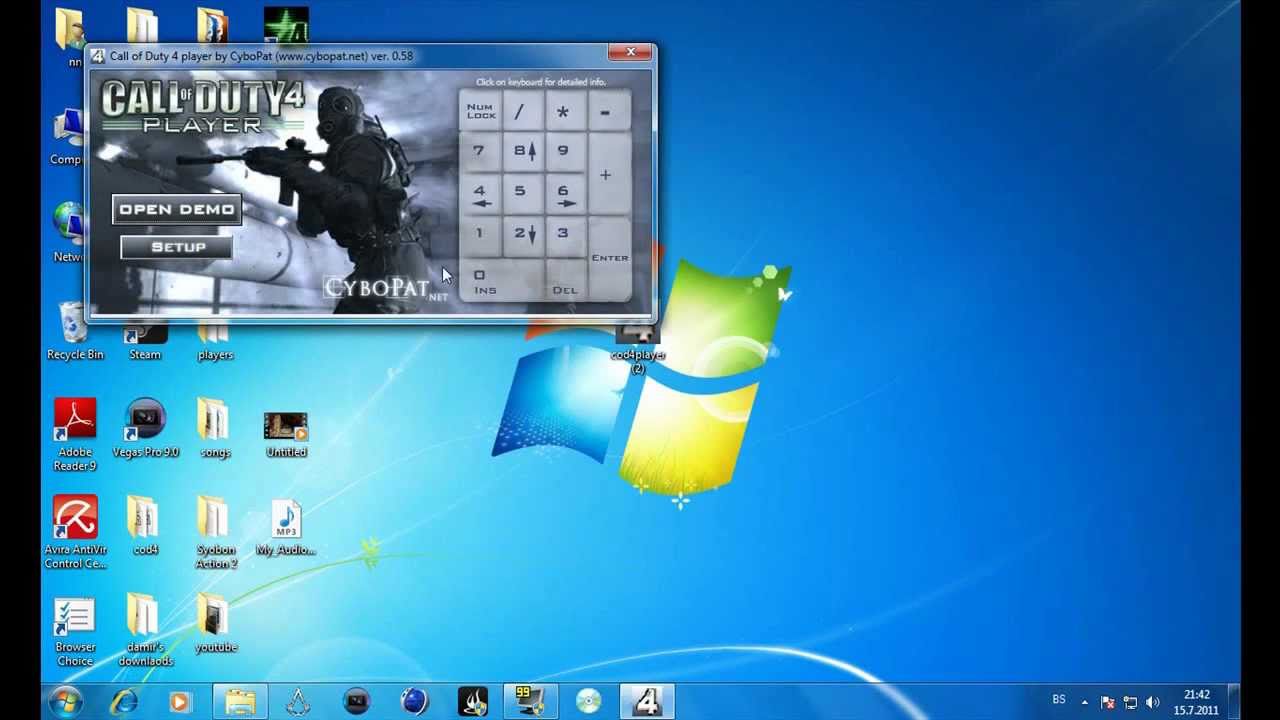Click the 0 Ins key on the numpad
Screen dimensions: 1280x720
502,279
